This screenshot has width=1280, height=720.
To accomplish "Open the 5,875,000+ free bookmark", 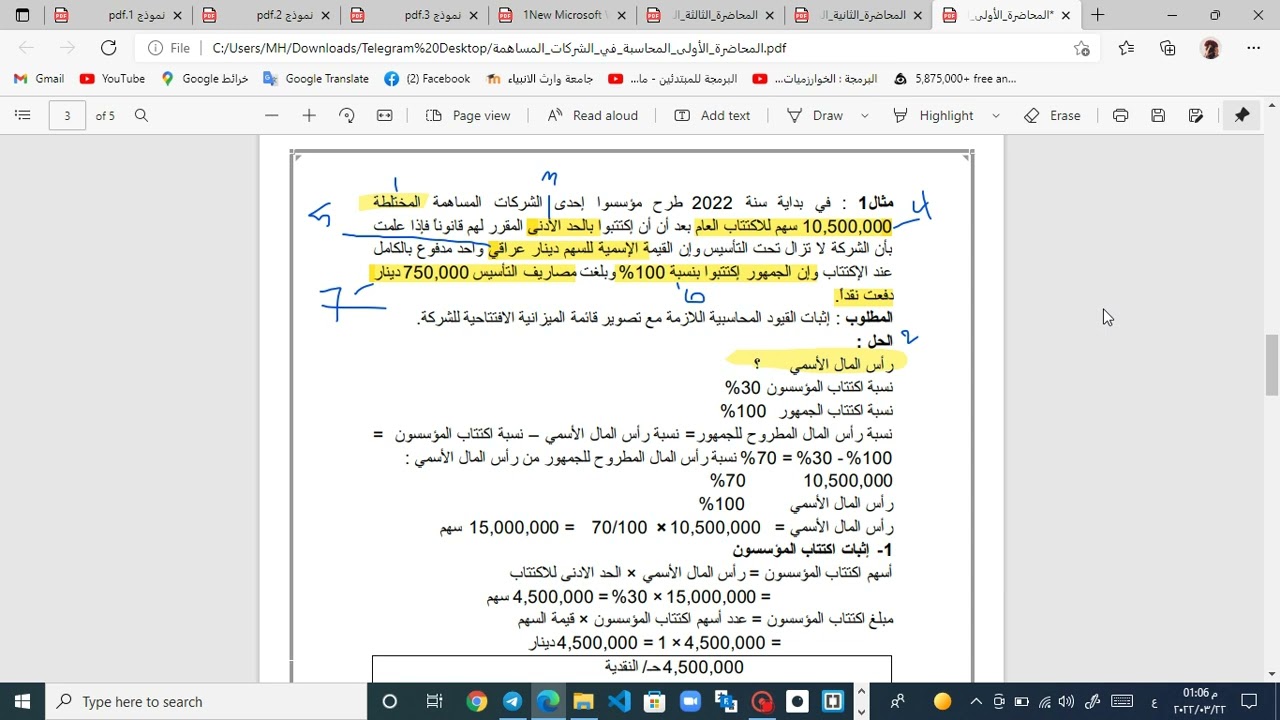I will coord(955,79).
